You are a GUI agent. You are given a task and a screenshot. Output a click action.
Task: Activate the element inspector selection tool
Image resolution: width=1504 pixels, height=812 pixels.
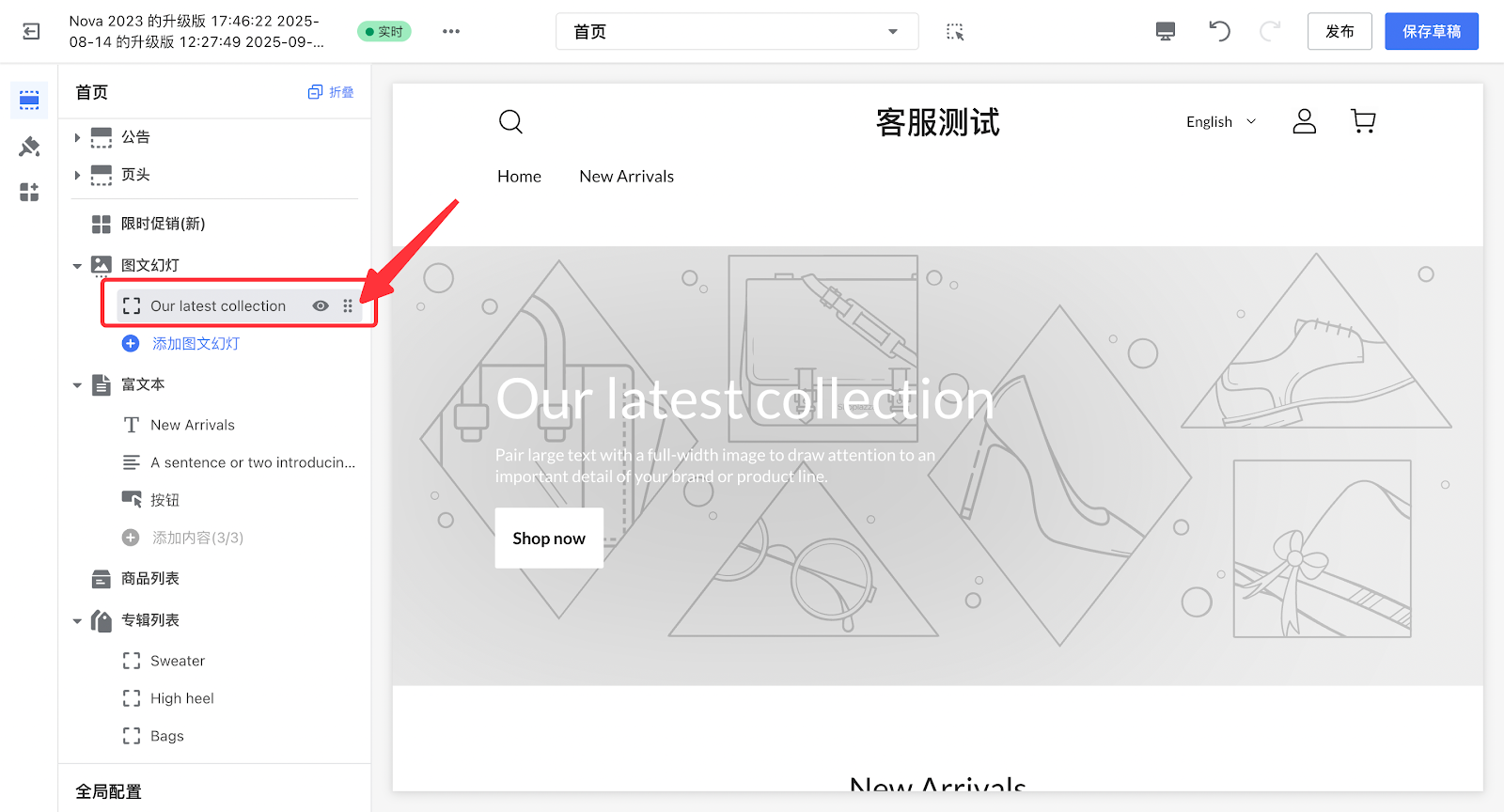(x=955, y=32)
